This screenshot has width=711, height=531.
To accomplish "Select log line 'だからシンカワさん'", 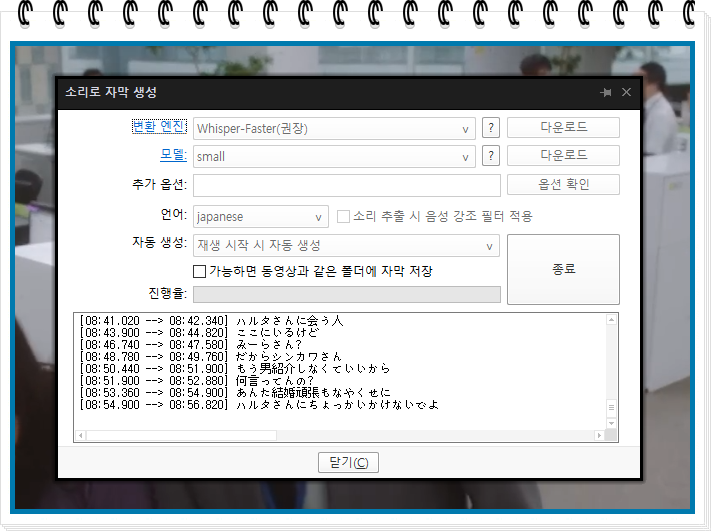I will (x=210, y=357).
